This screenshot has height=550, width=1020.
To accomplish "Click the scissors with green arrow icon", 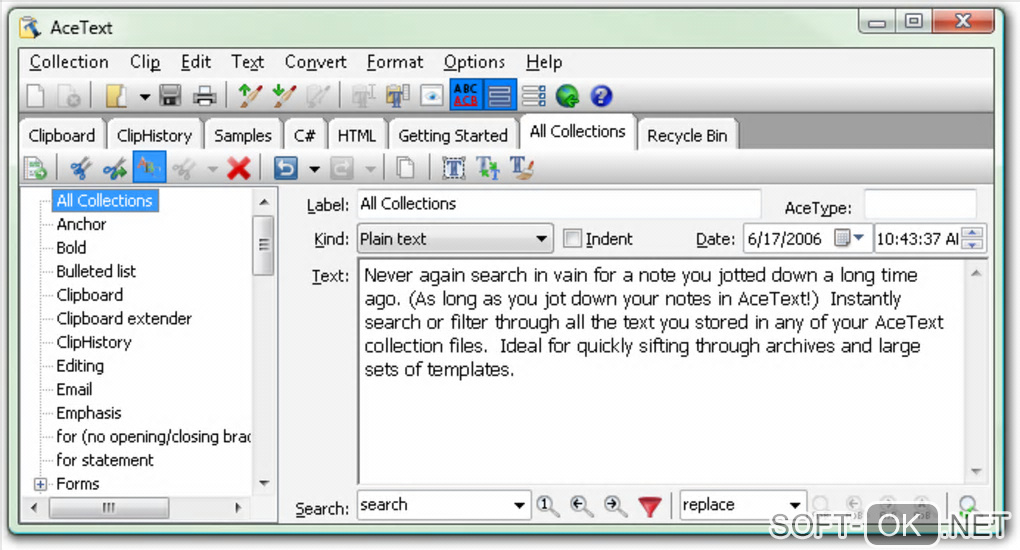I will tap(115, 169).
